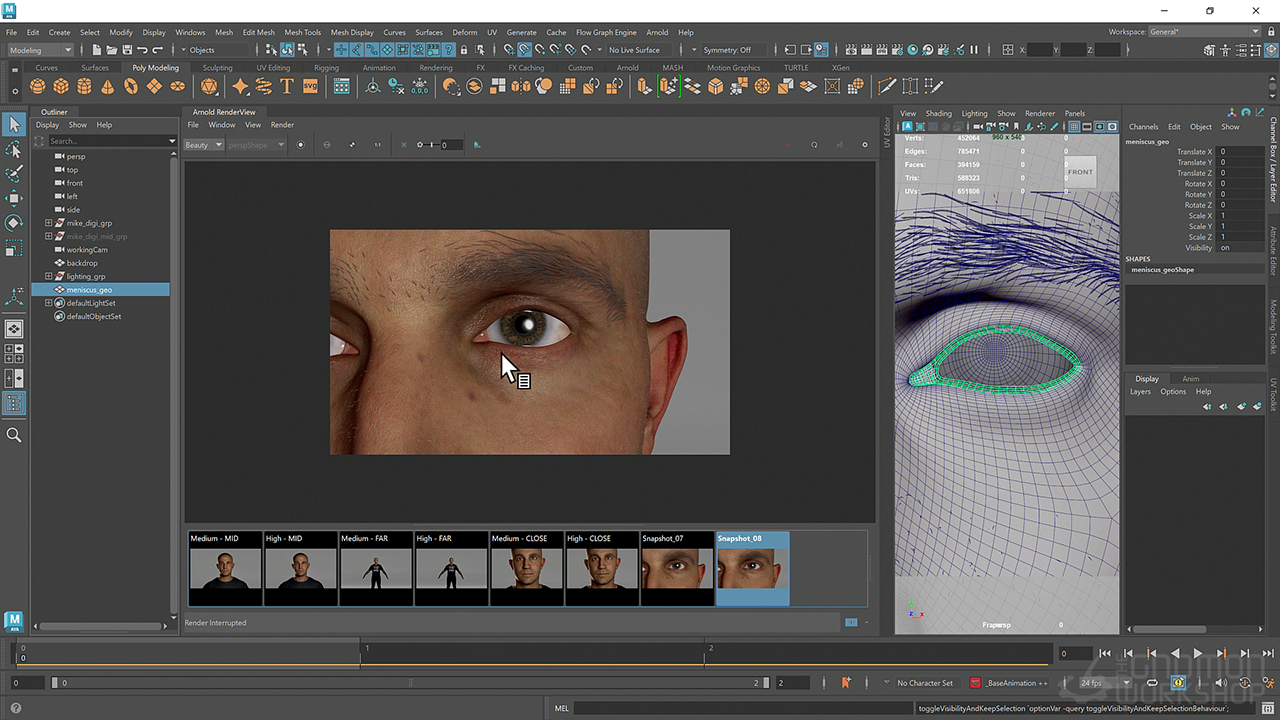Viewport: 1280px width, 720px height.
Task: Open the Beauty AOV dropdown
Action: pyautogui.click(x=203, y=145)
